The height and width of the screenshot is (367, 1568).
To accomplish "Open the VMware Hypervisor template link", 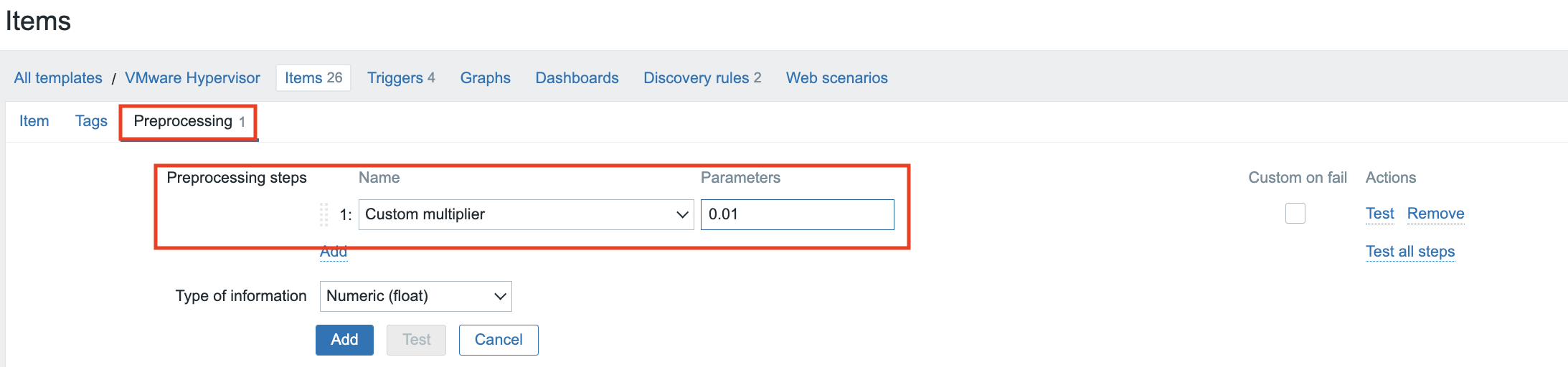I will pos(192,78).
